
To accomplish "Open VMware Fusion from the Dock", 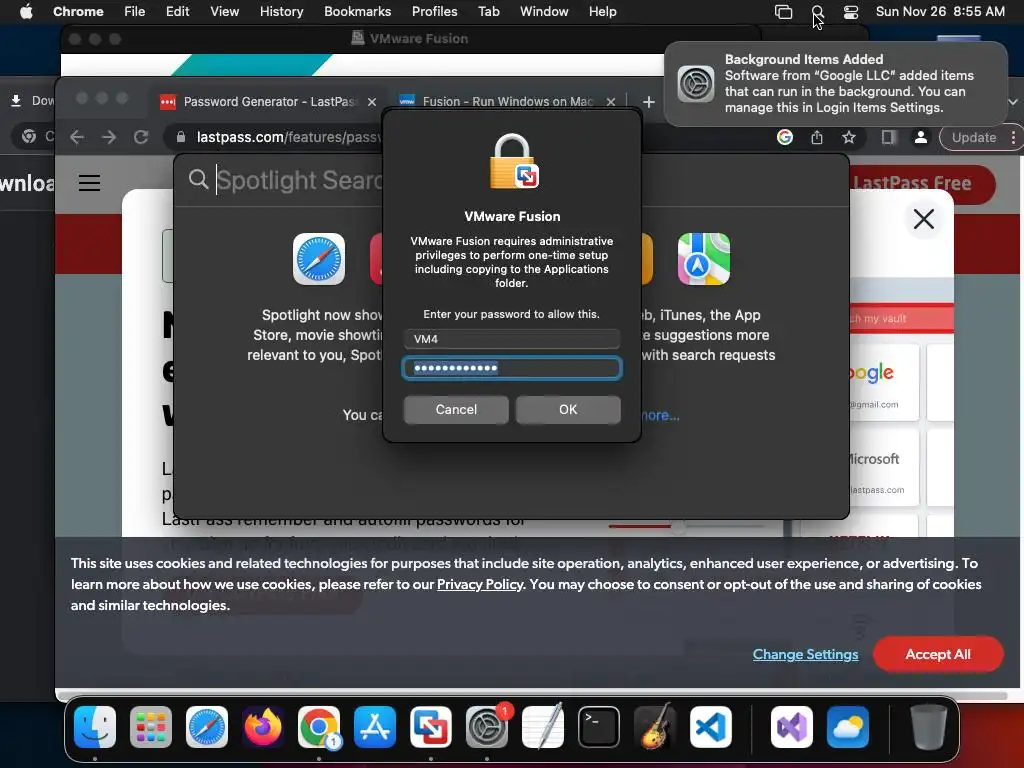I will point(431,727).
